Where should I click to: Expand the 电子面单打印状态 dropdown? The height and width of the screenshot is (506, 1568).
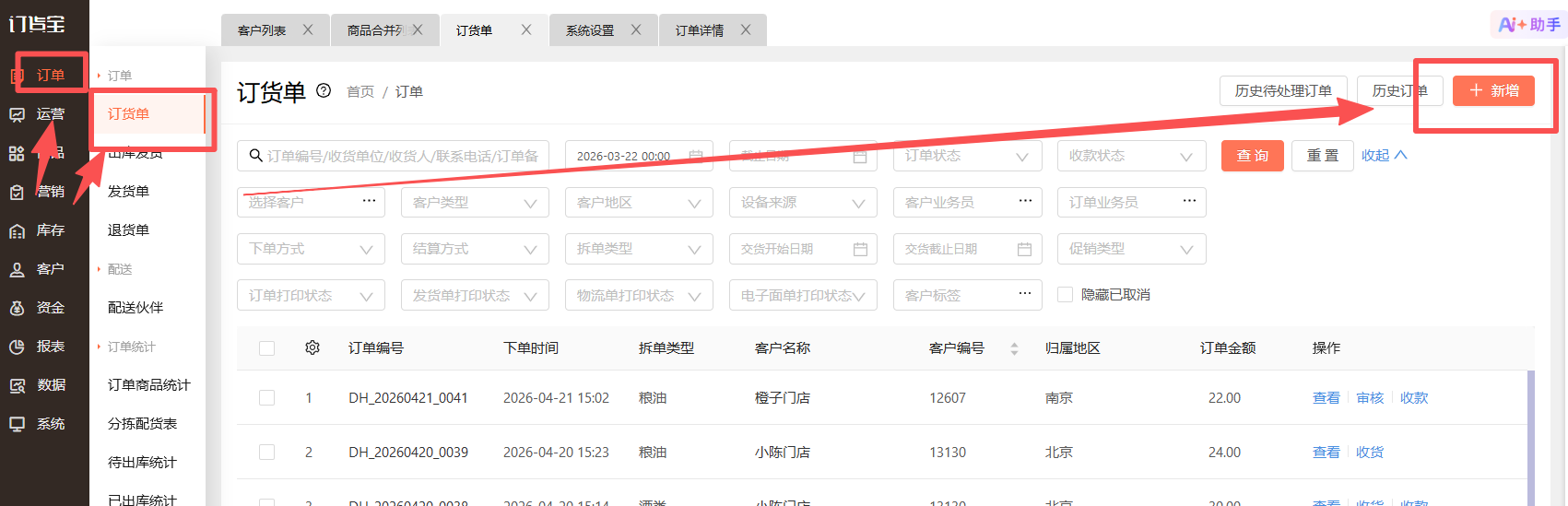[803, 295]
